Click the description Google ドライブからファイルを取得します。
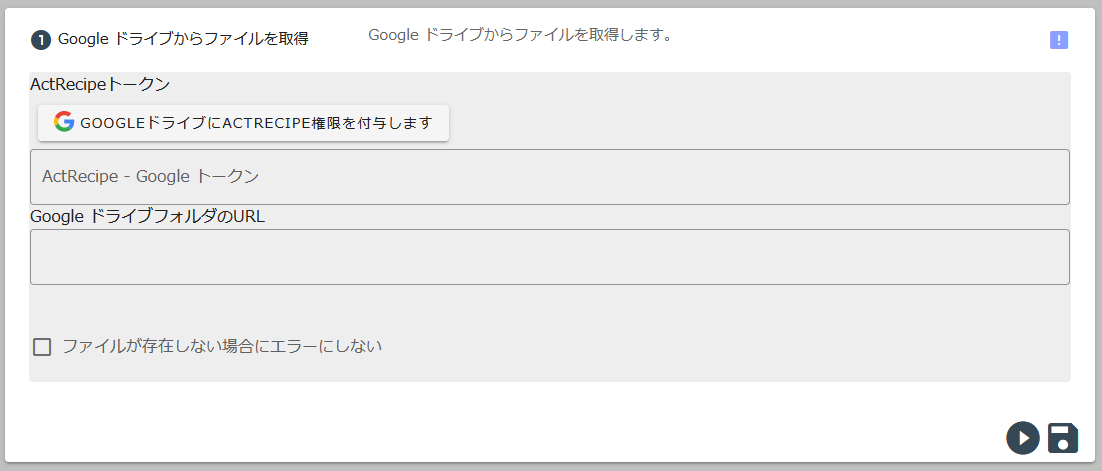Image resolution: width=1102 pixels, height=471 pixels. 520,35
